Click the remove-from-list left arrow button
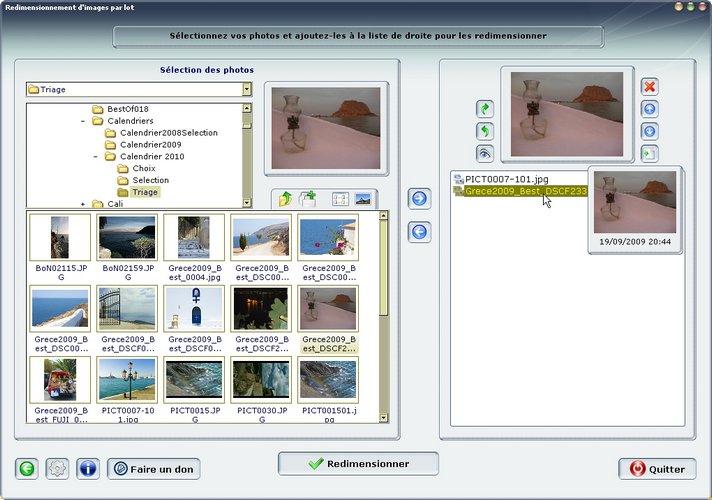This screenshot has width=712, height=500. tap(420, 232)
